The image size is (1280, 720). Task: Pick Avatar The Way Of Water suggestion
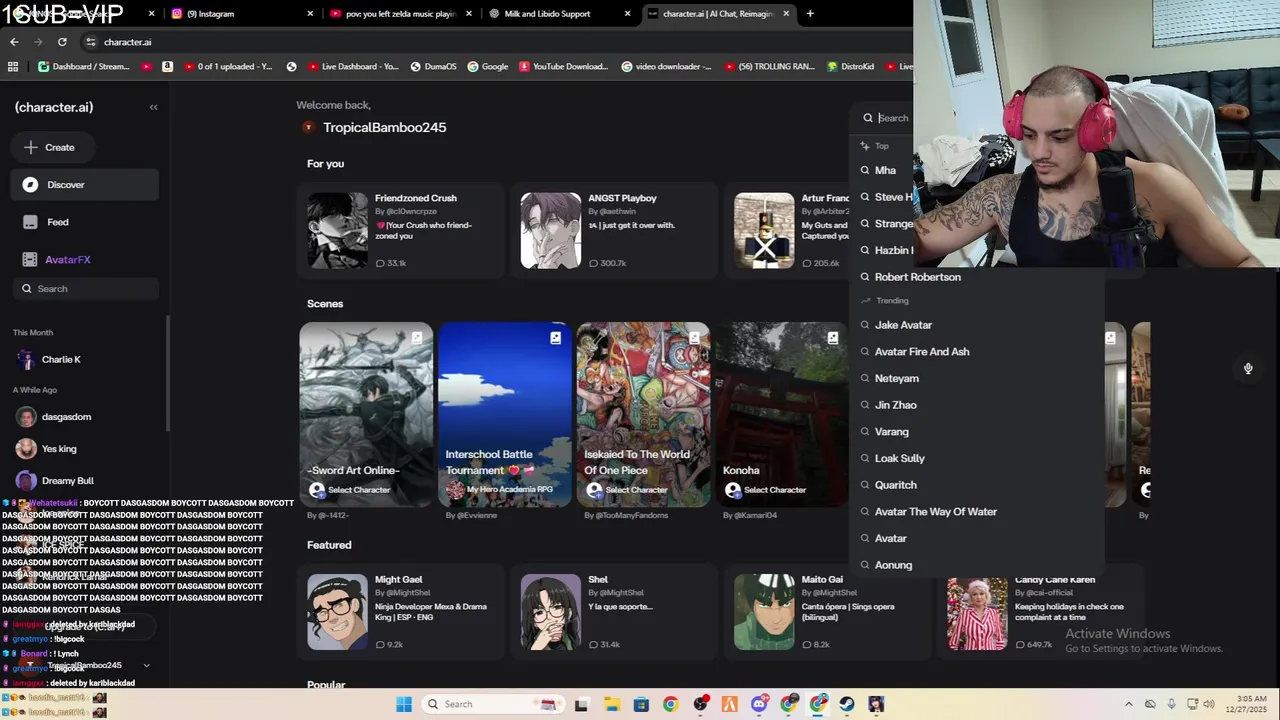(x=975, y=512)
